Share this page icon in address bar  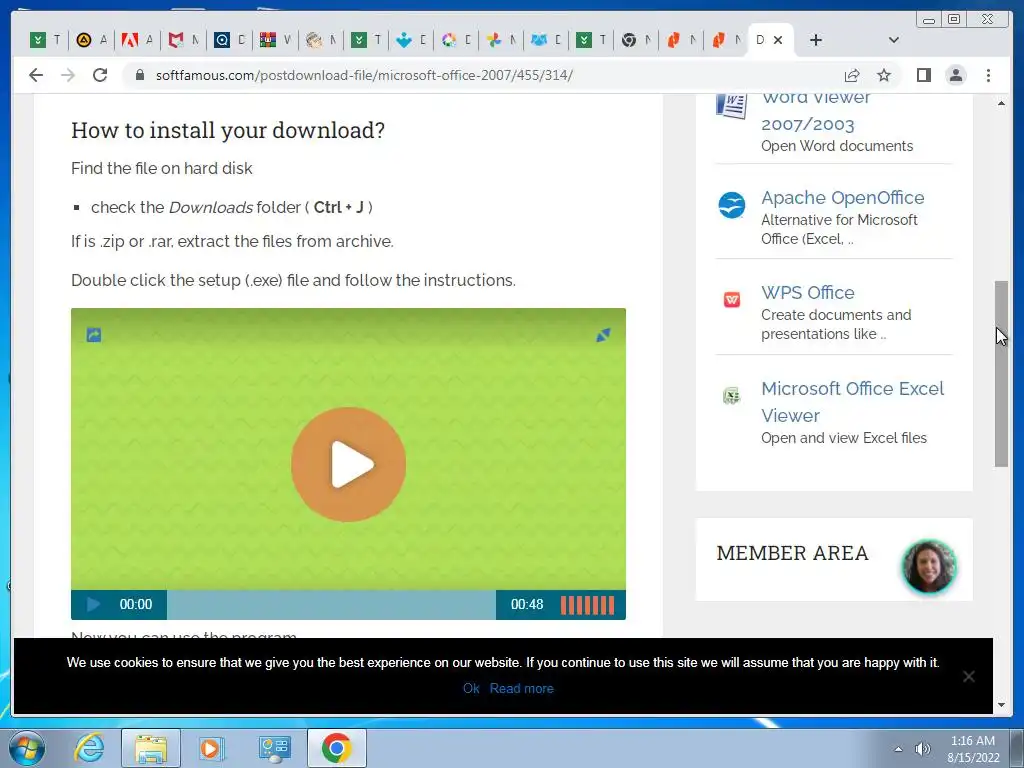pos(852,76)
